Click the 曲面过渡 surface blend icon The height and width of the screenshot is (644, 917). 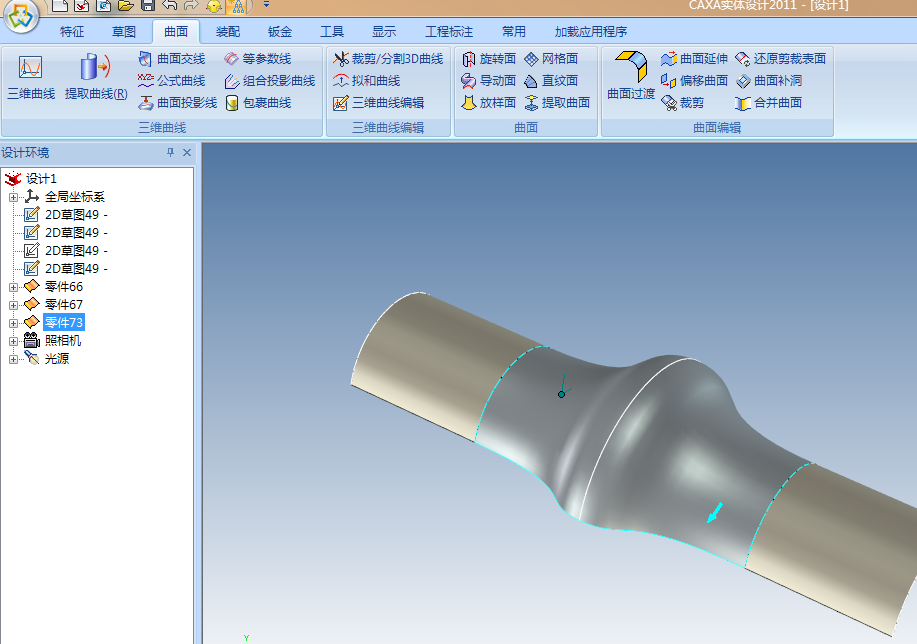pos(631,76)
